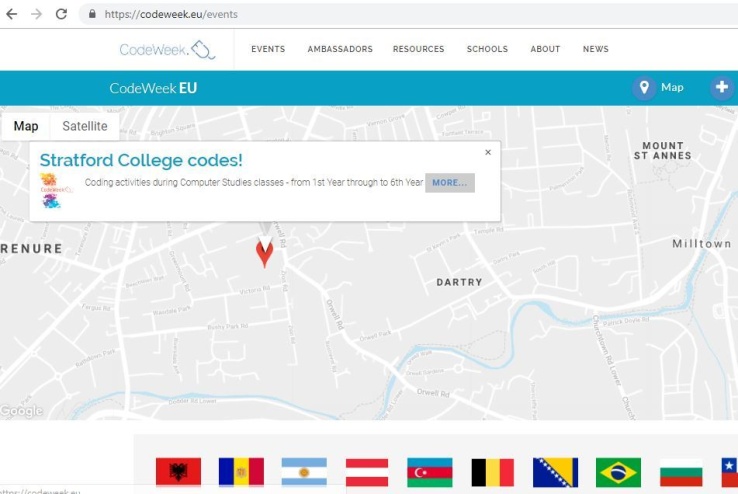Click the red location marker on map
Screen dimensions: 738x494
265,253
